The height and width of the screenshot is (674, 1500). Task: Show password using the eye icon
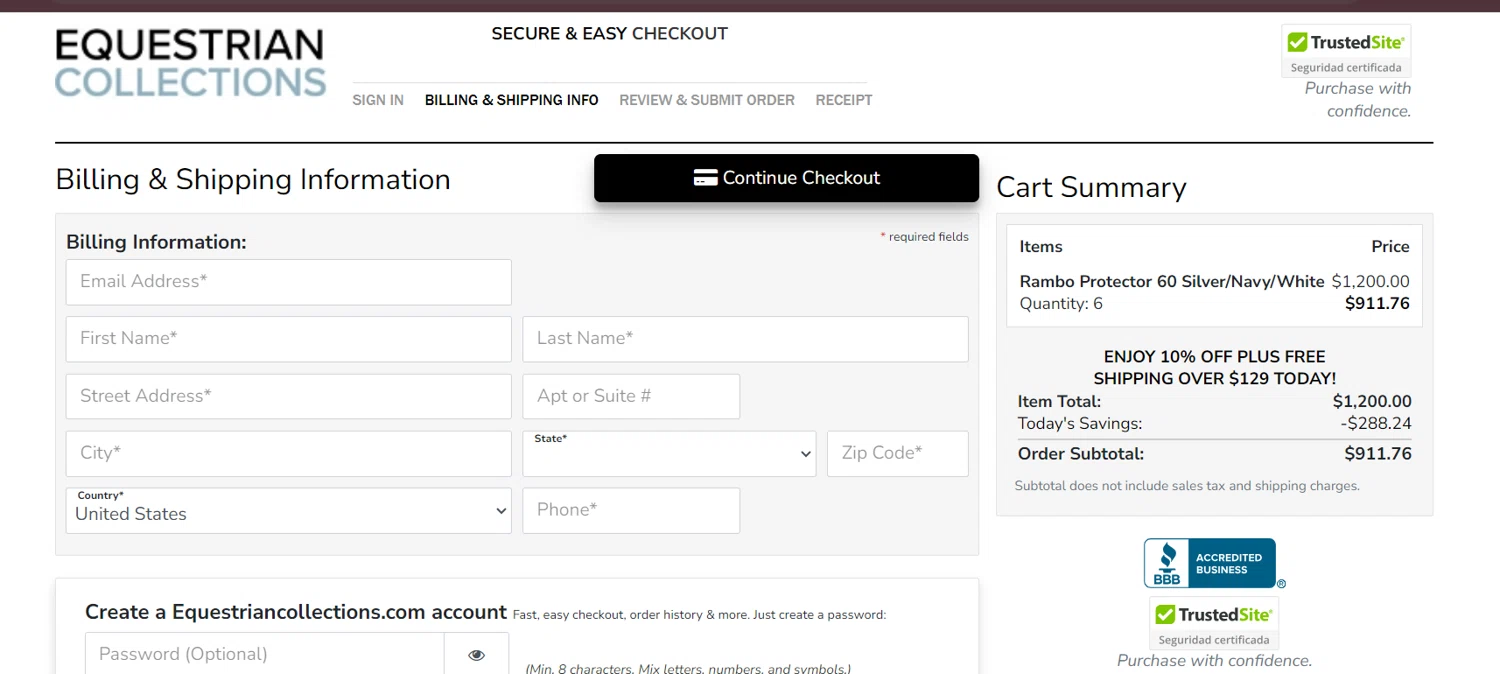pyautogui.click(x=476, y=655)
